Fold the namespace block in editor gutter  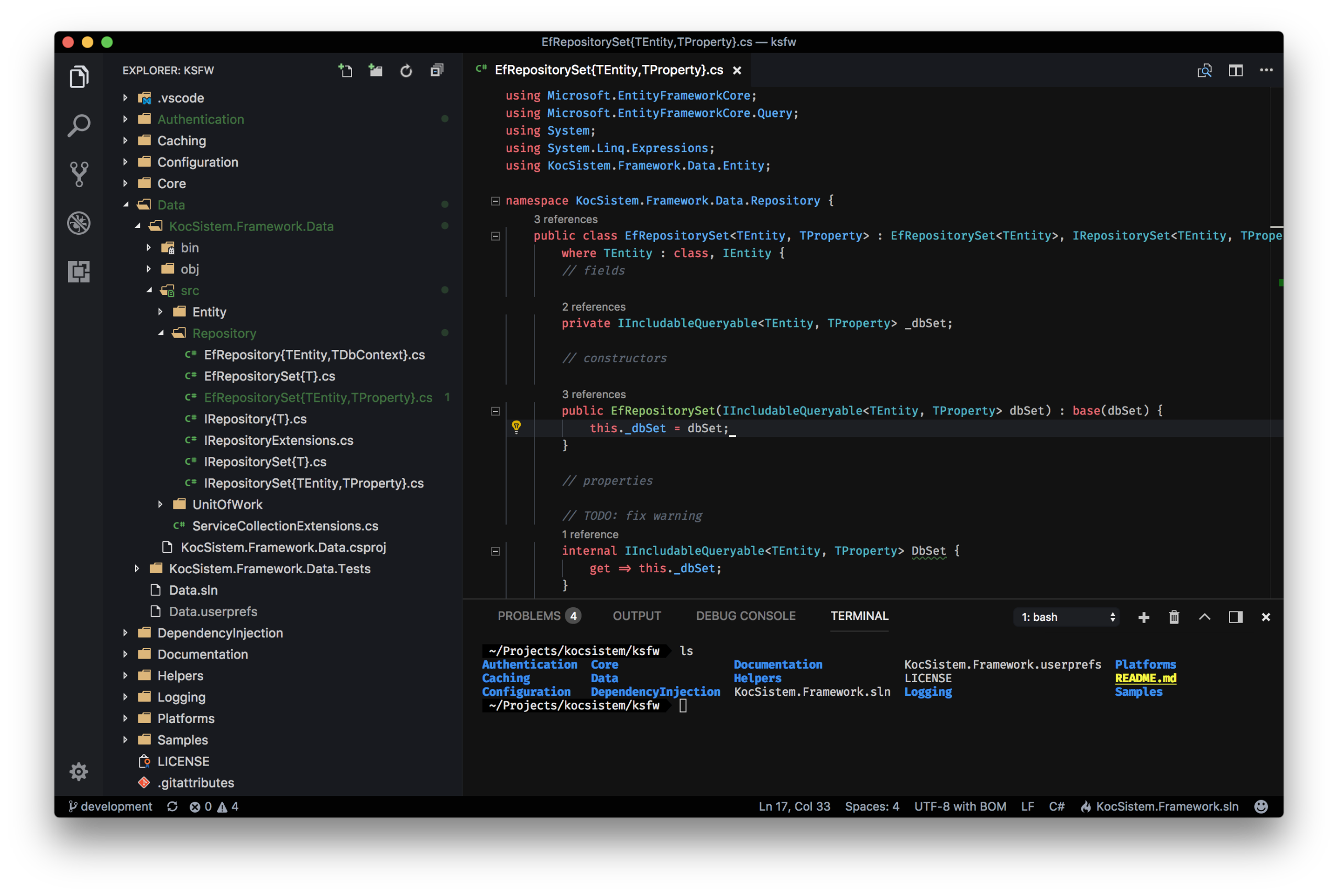coord(495,201)
